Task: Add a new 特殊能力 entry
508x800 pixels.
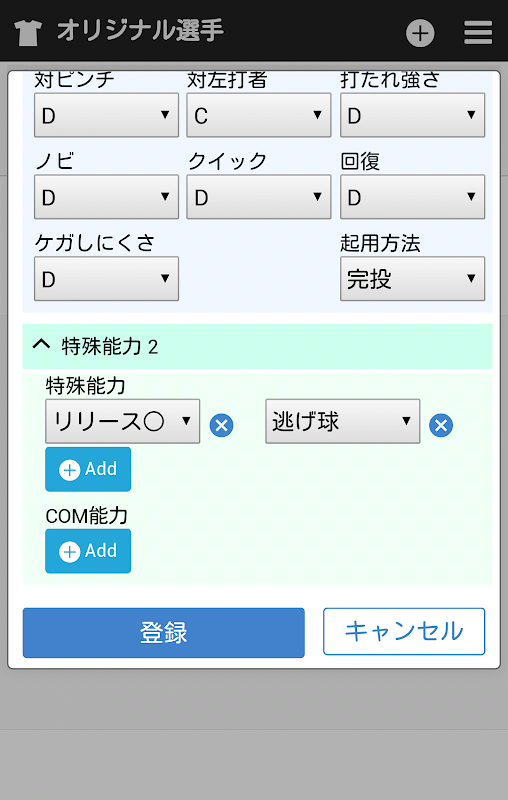Action: (88, 469)
